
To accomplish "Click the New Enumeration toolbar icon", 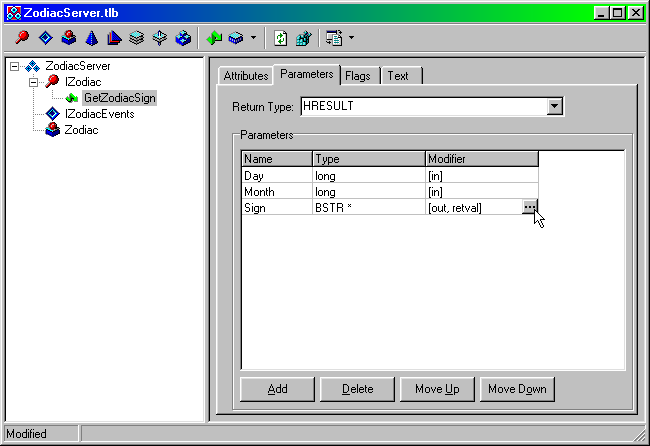I will (x=91, y=39).
